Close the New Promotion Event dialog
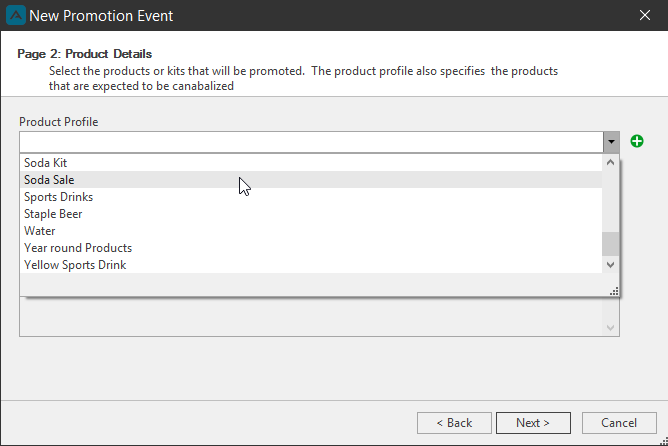 (645, 15)
